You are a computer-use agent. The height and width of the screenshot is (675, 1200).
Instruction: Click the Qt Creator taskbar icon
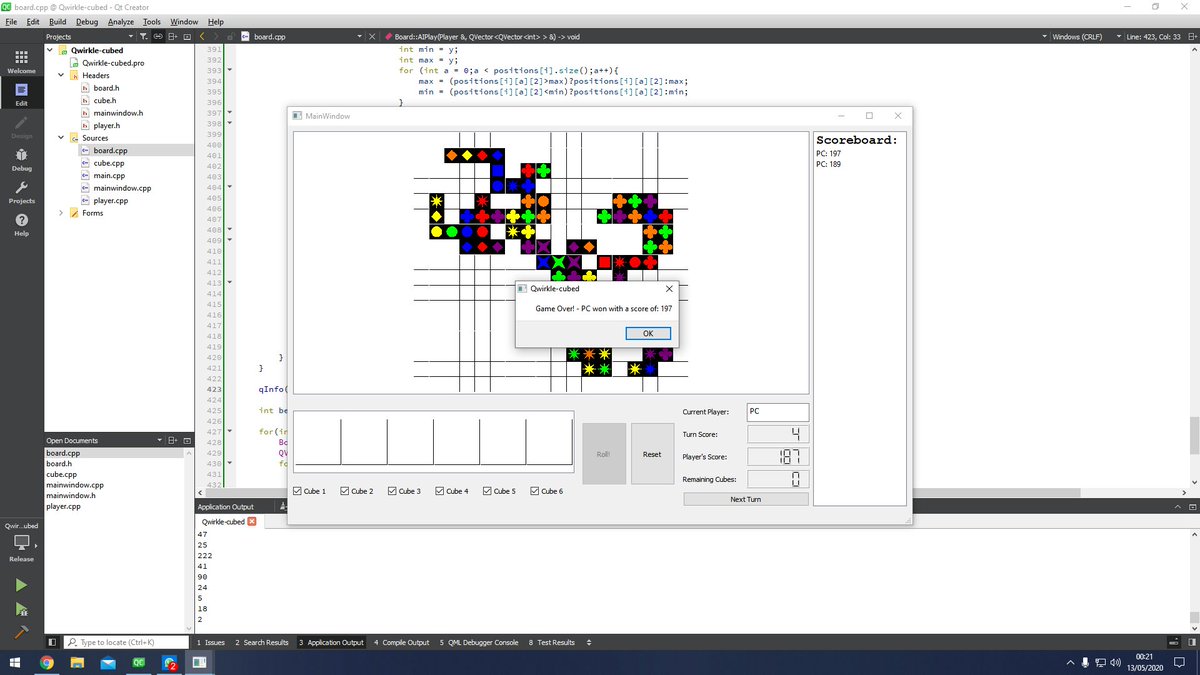138,663
